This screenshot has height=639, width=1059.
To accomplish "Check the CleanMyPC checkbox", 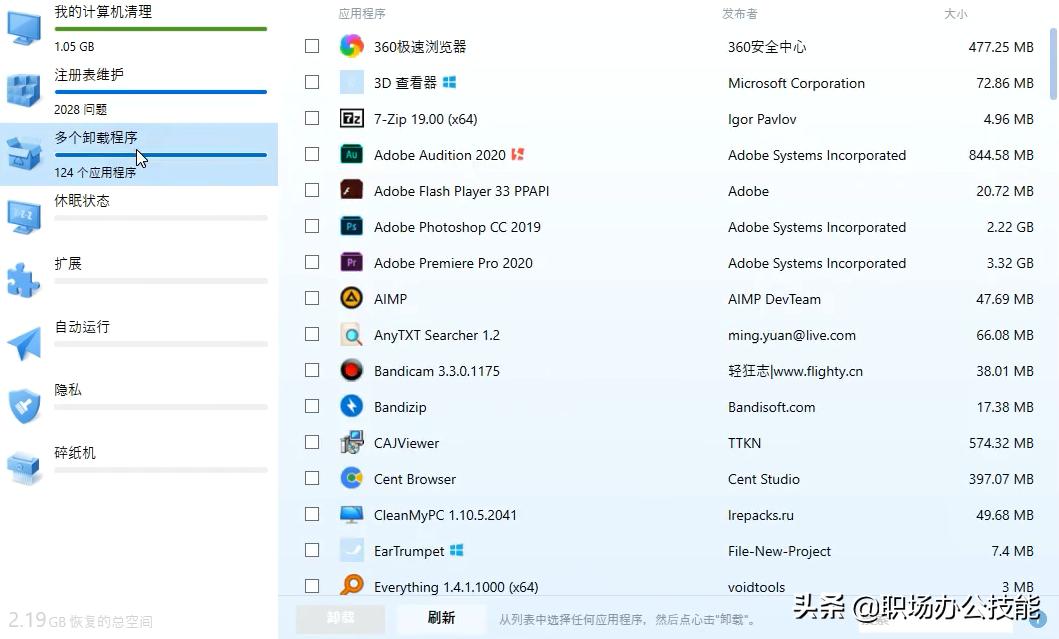I will click(x=312, y=514).
